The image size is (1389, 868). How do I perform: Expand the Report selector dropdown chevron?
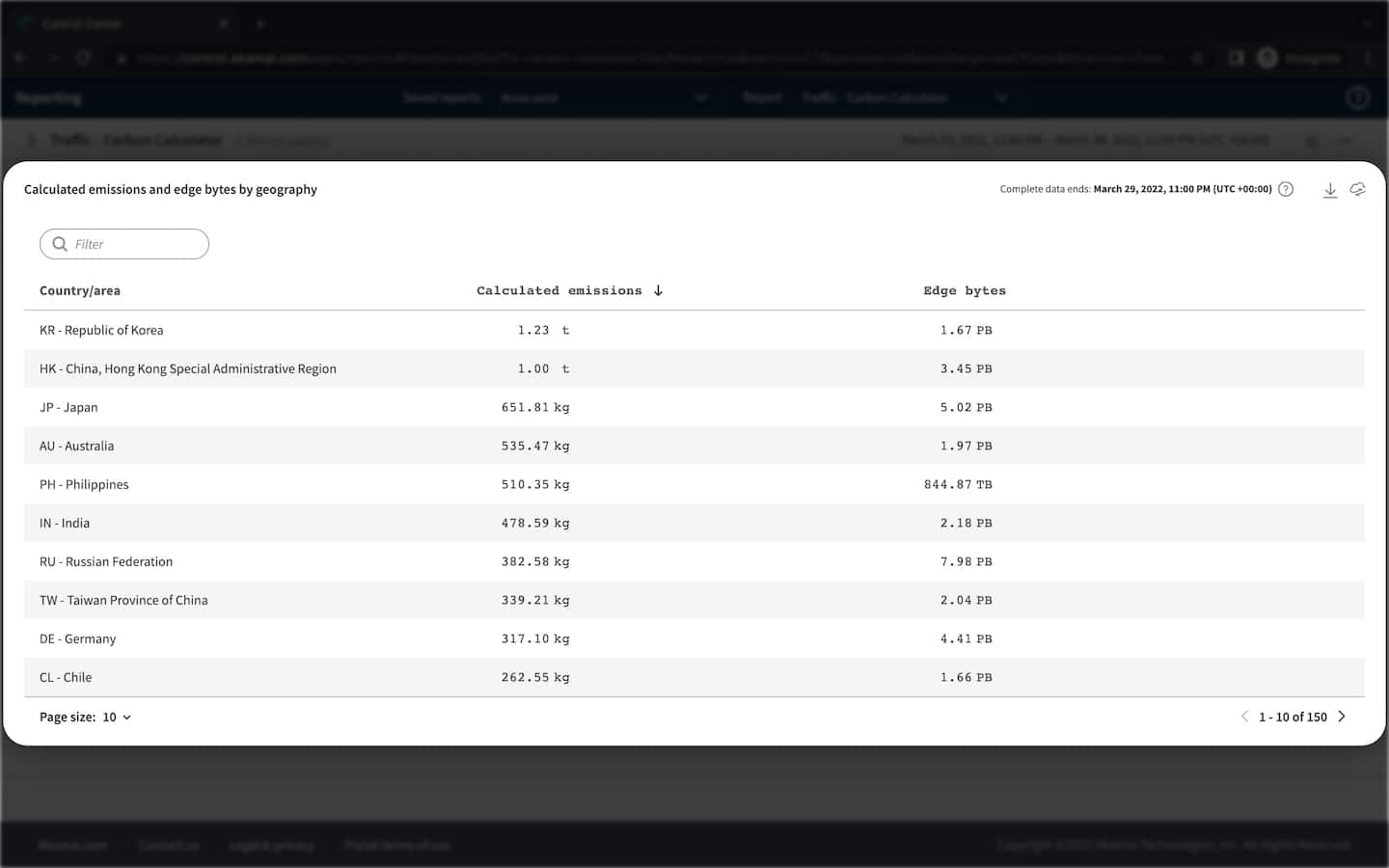[x=1001, y=97]
